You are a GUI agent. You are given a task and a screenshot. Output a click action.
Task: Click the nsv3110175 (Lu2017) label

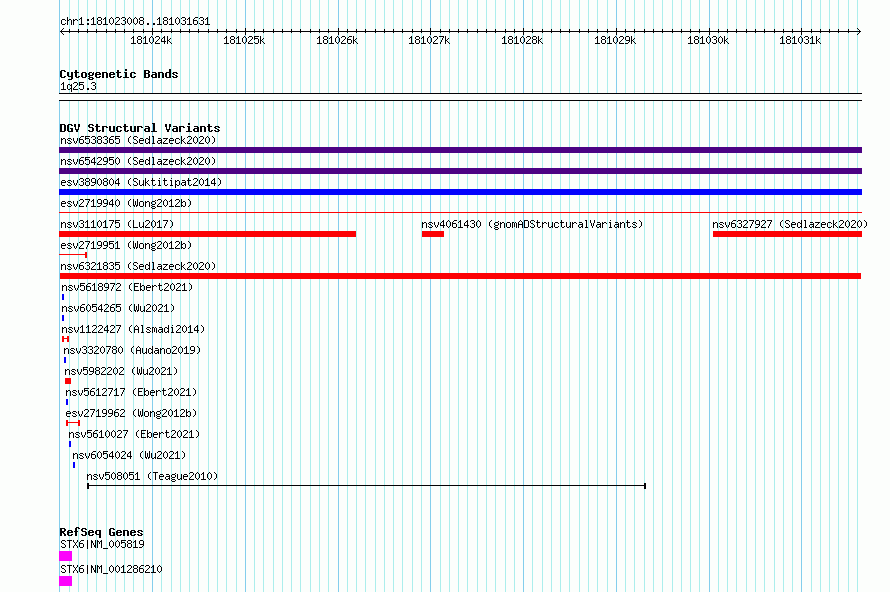click(x=117, y=224)
